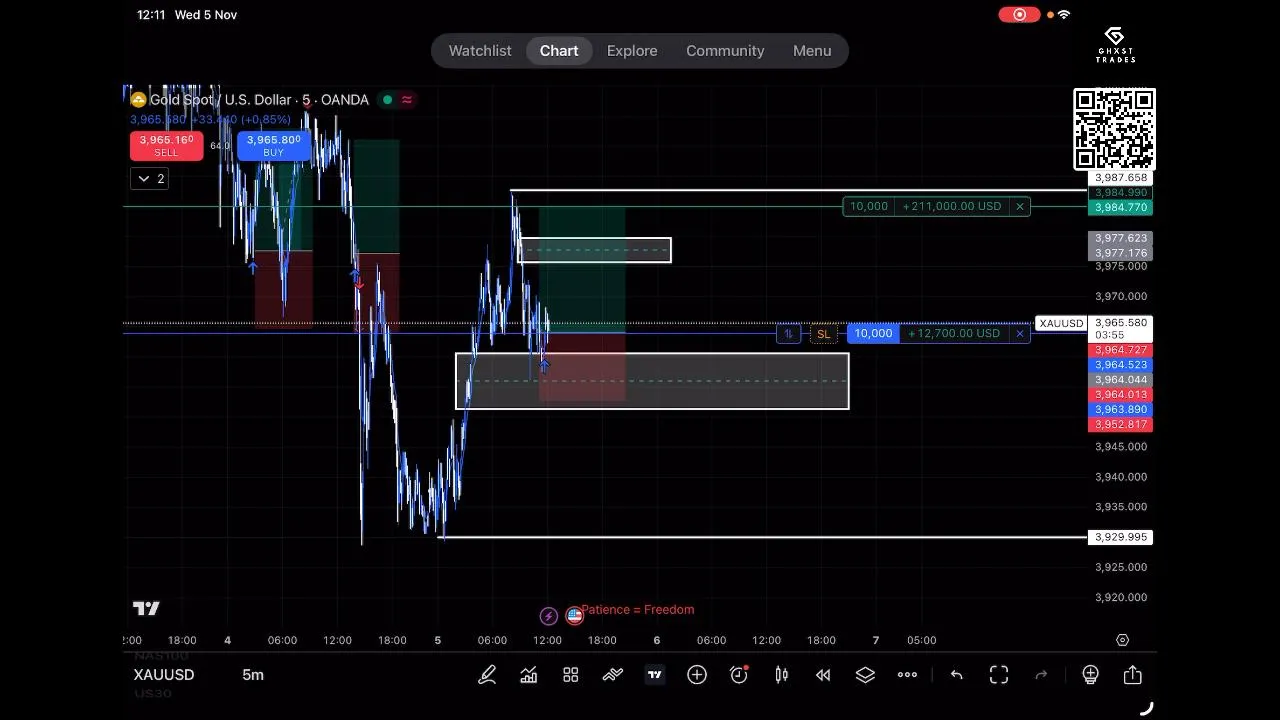1280x720 pixels.
Task: Change chart type with candlestick icon
Action: 781,675
